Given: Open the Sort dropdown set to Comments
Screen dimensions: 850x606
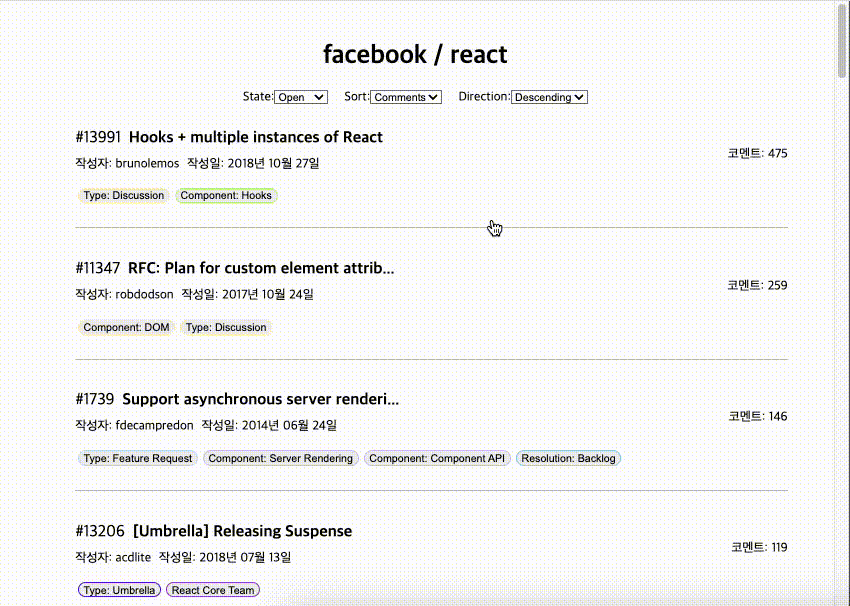Looking at the screenshot, I should tap(405, 97).
